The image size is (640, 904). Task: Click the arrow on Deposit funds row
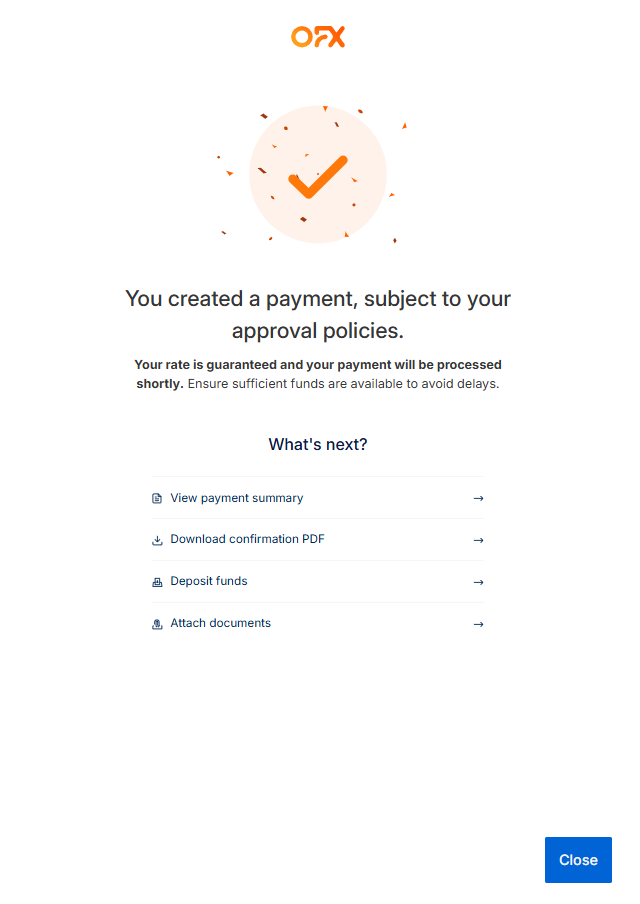coord(478,582)
